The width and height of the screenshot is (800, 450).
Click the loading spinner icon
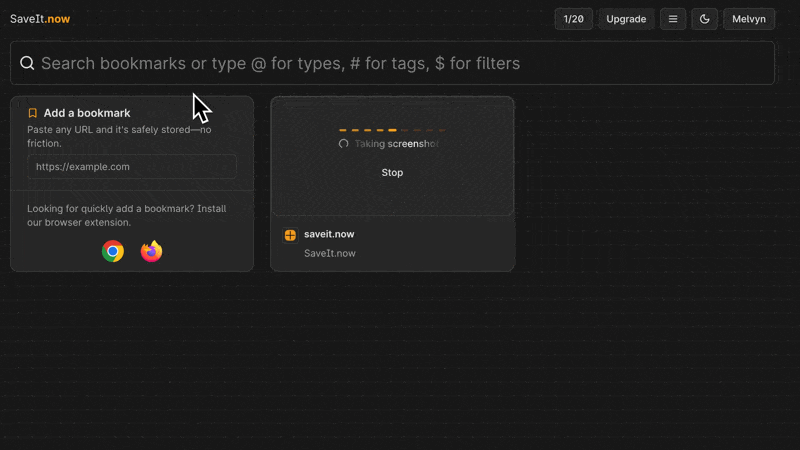(x=343, y=144)
